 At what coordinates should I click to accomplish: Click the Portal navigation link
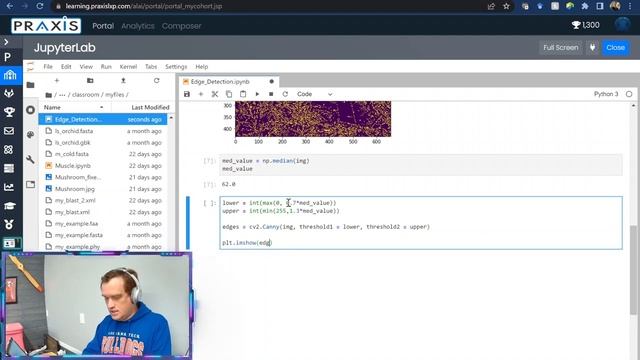click(103, 26)
